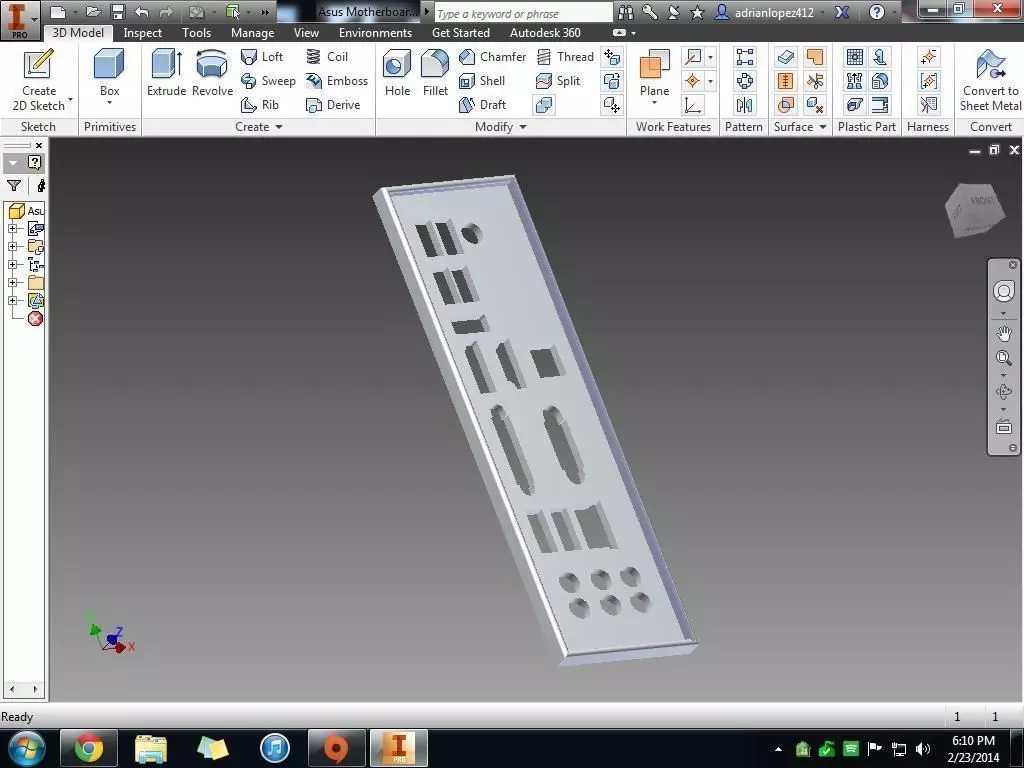This screenshot has width=1024, height=768.
Task: Click the browser filter funnel icon
Action: point(14,187)
